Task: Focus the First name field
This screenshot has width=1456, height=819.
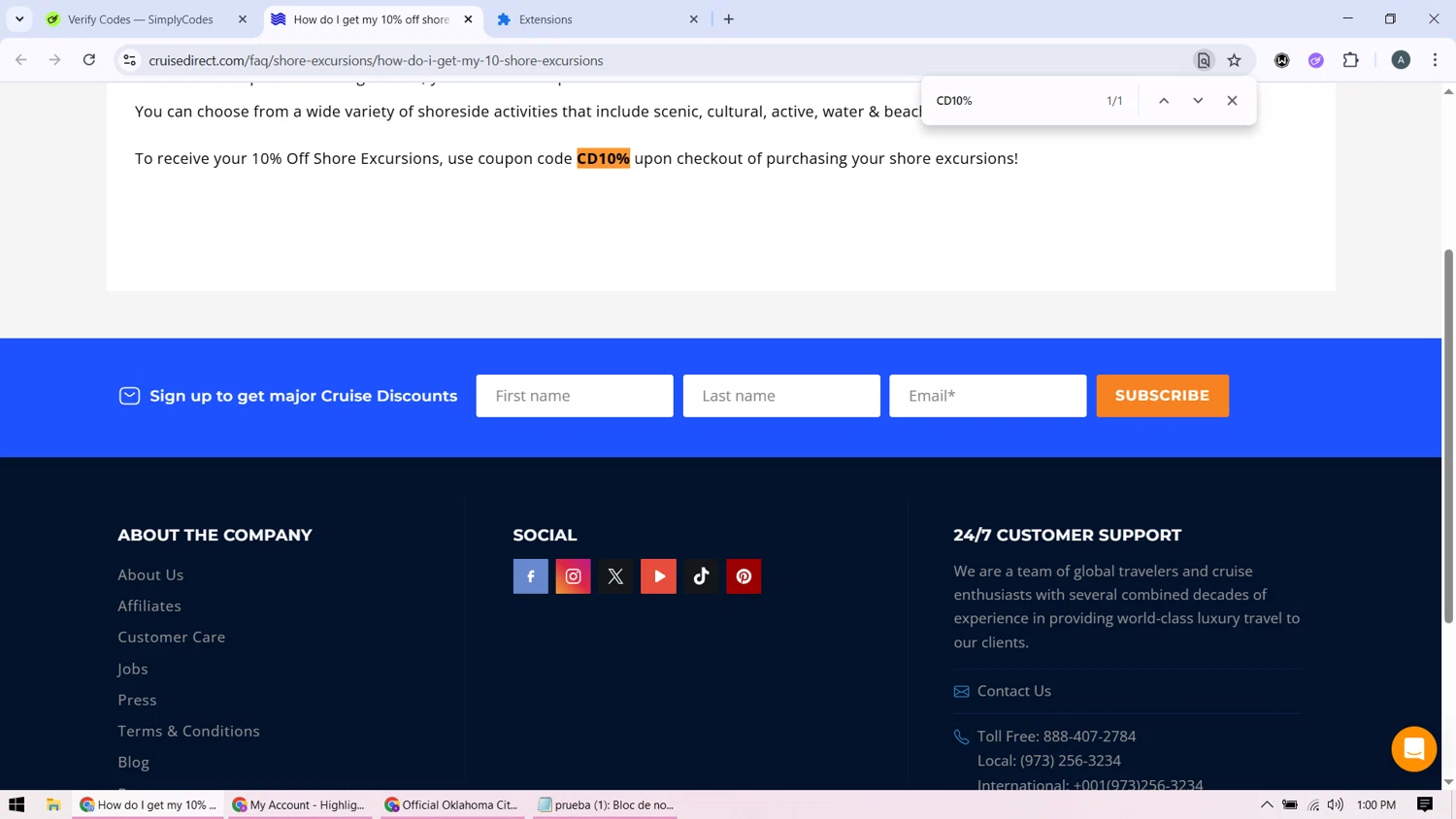Action: (575, 396)
